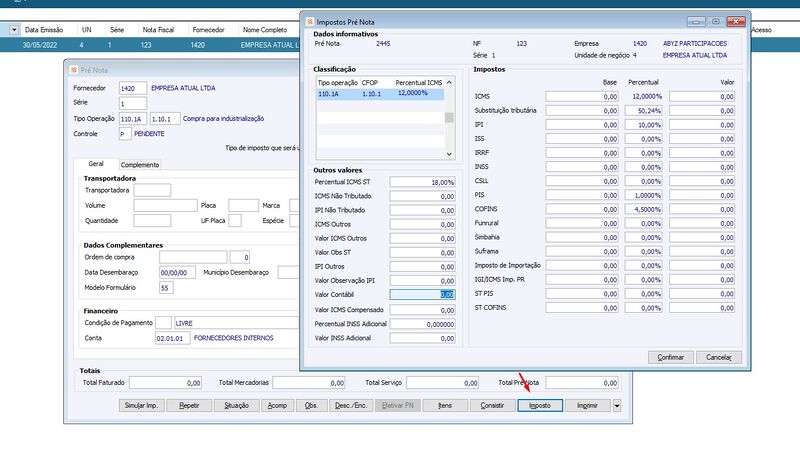The width and height of the screenshot is (800, 450).
Task: Click the Simular Imp. button
Action: tap(141, 406)
